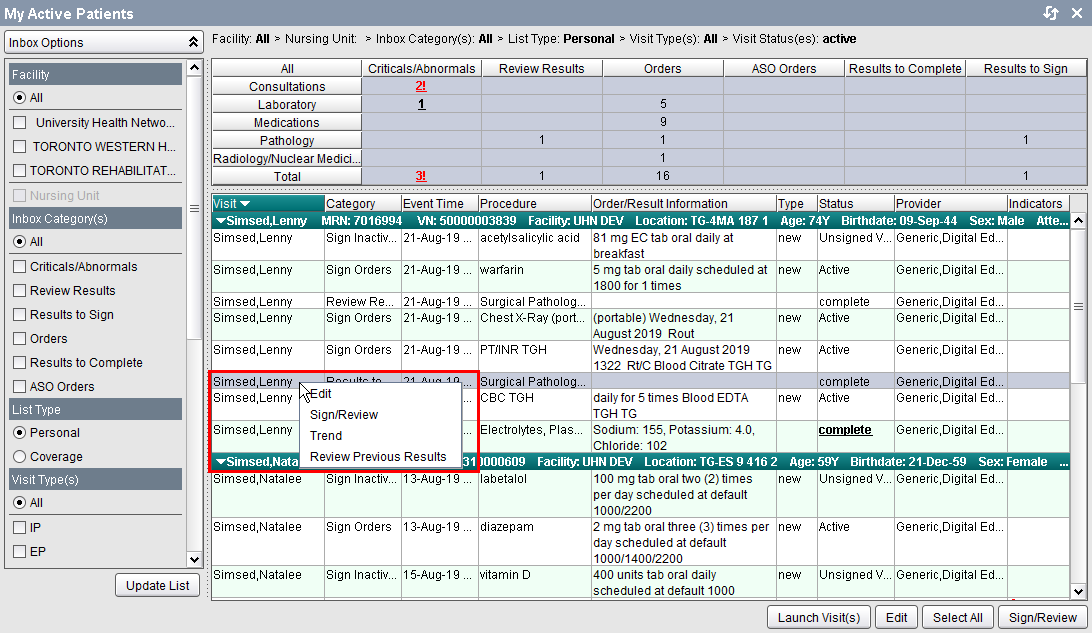Check the Toronto Western Hospital facility checkbox
This screenshot has width=1092, height=633.
(20, 147)
